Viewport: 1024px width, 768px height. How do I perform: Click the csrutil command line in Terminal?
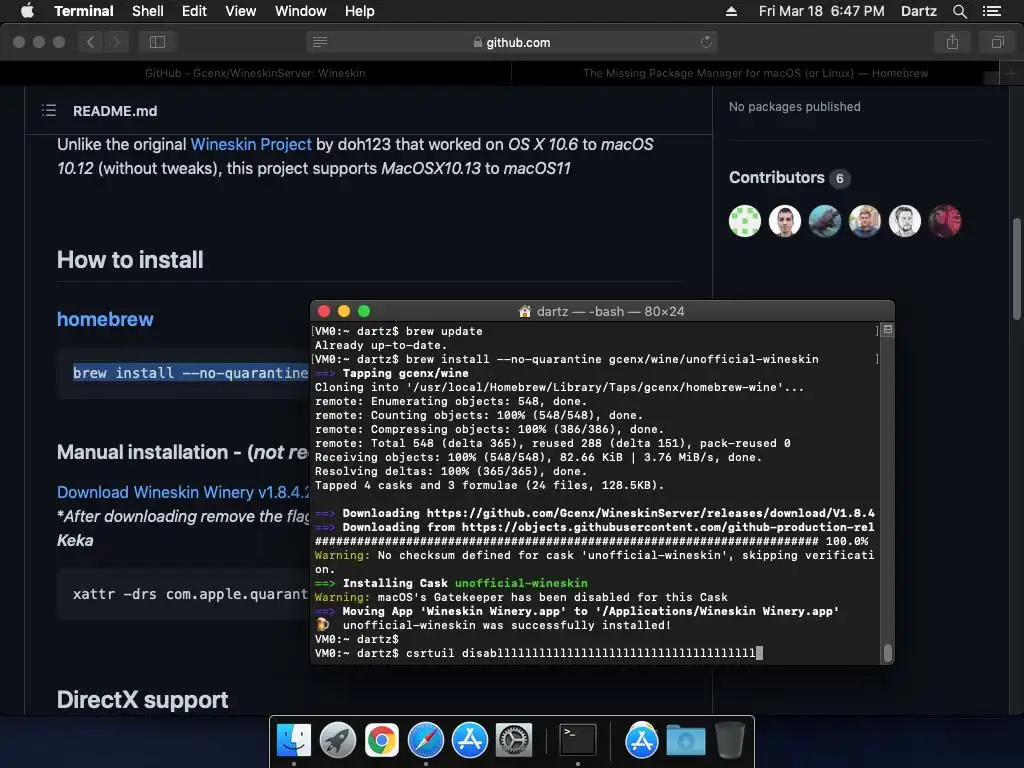pyautogui.click(x=539, y=653)
